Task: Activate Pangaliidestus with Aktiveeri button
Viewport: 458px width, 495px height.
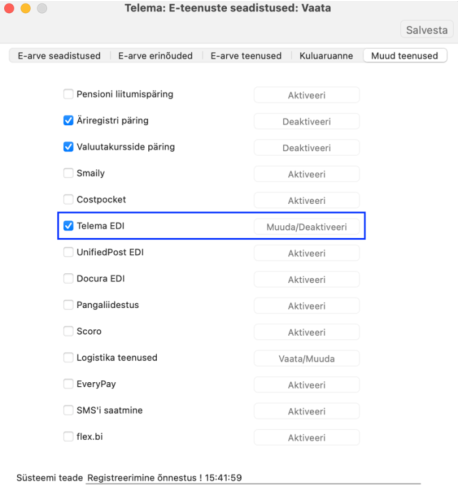Action: pyautogui.click(x=307, y=306)
